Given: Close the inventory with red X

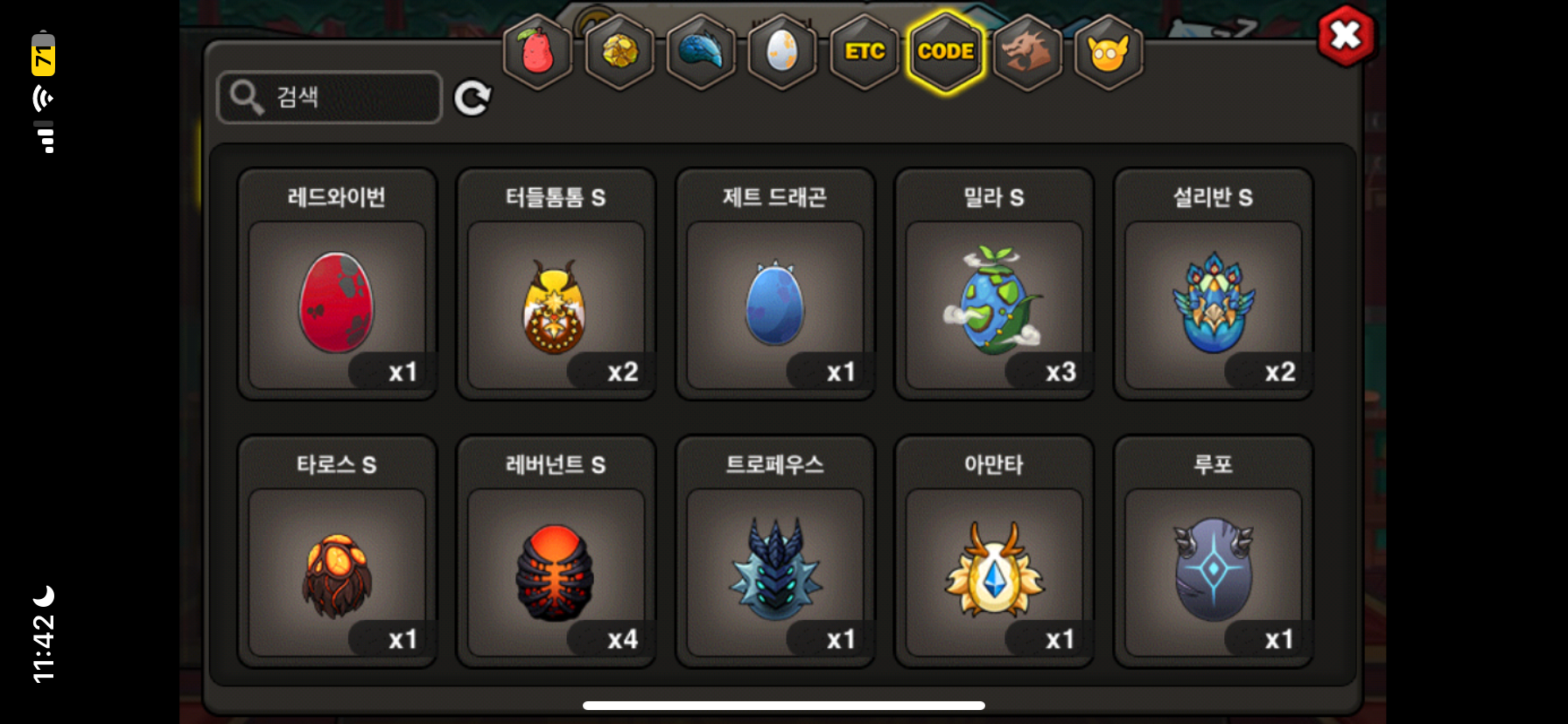Looking at the screenshot, I should [1346, 36].
